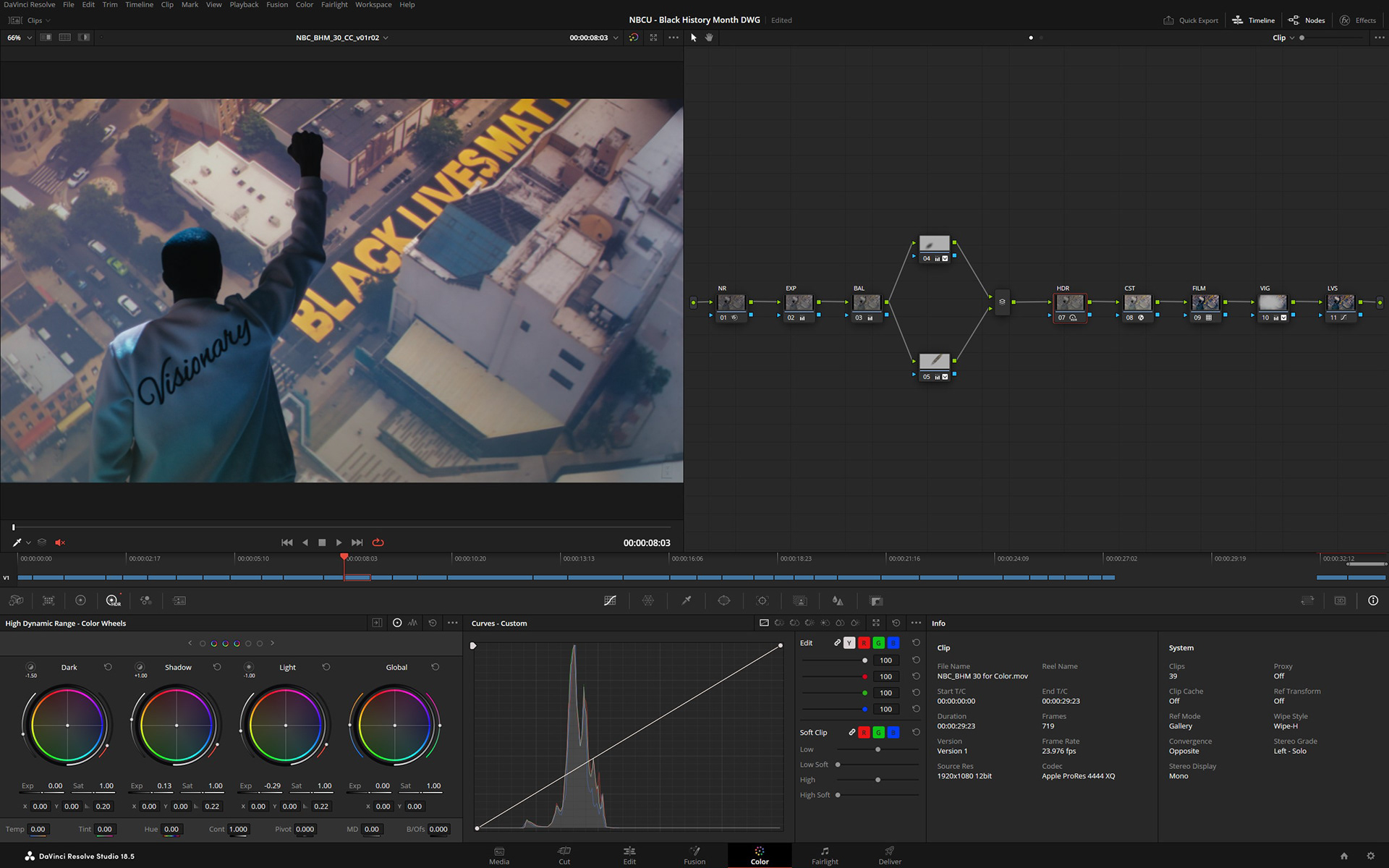Screen dimensions: 1389x868
Task: Go to previous HDR zone bank
Action: 190,643
